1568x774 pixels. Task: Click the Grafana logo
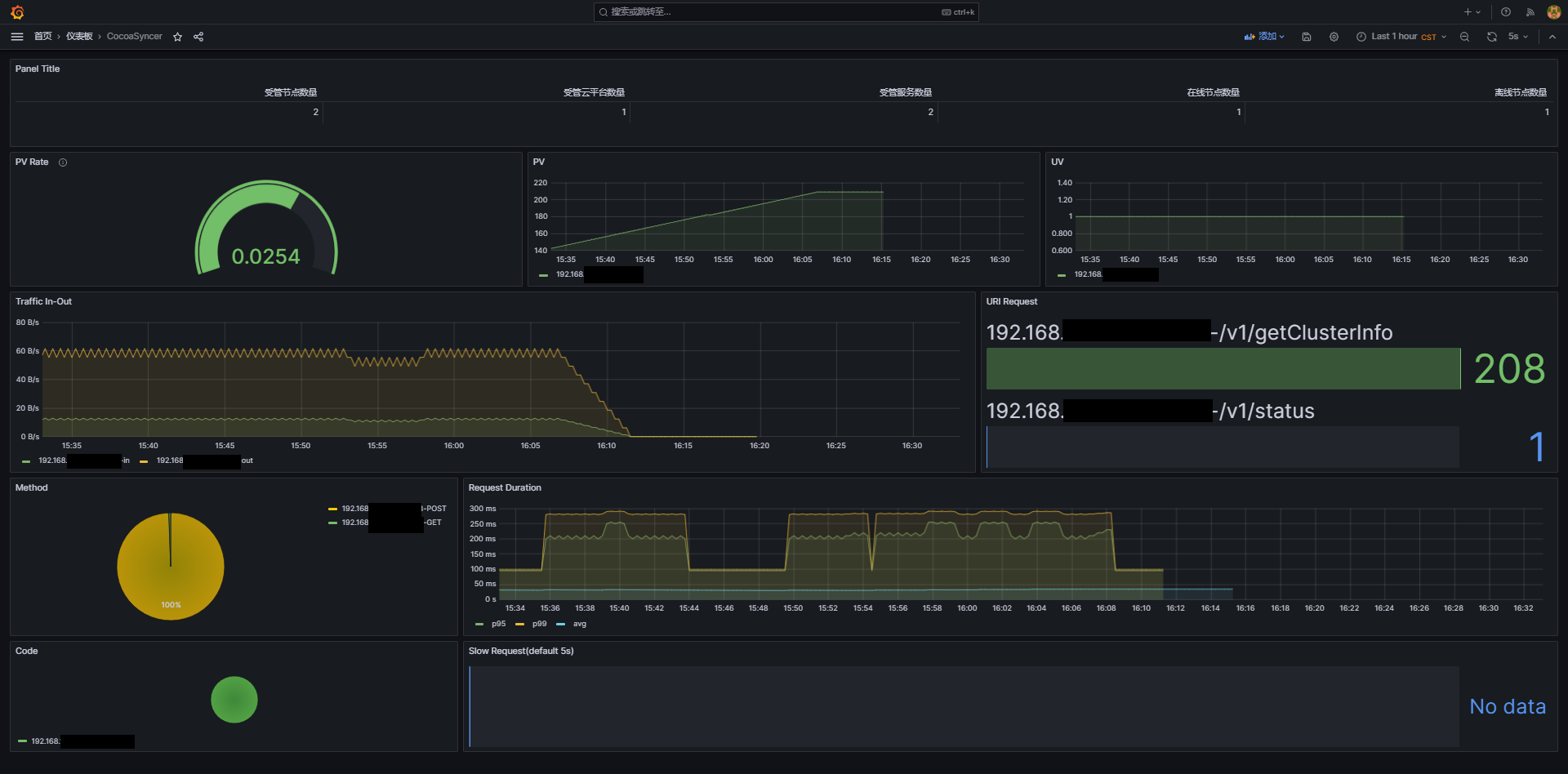[x=17, y=12]
